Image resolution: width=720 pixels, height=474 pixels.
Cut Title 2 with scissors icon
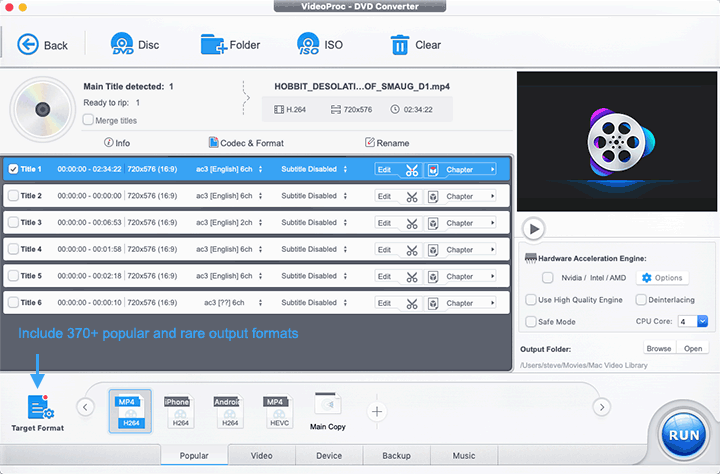412,197
